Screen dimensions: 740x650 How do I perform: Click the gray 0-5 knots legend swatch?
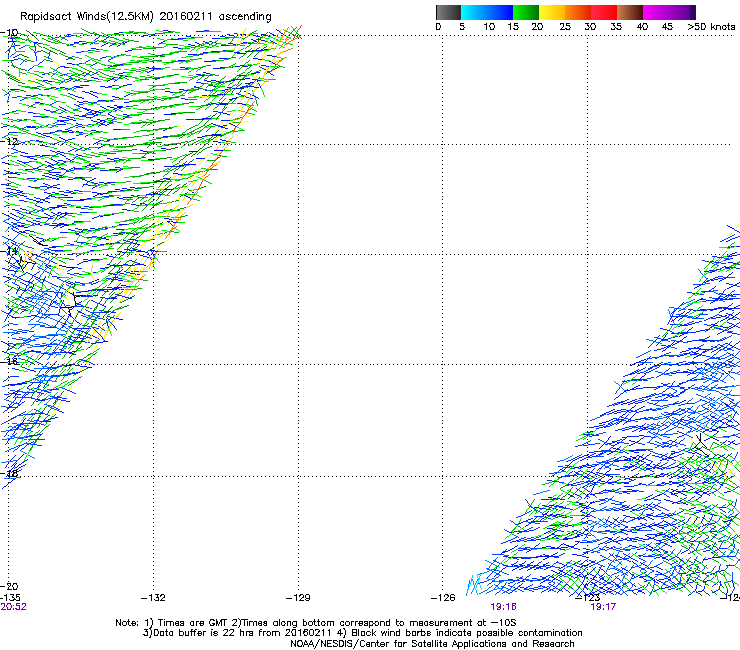448,12
